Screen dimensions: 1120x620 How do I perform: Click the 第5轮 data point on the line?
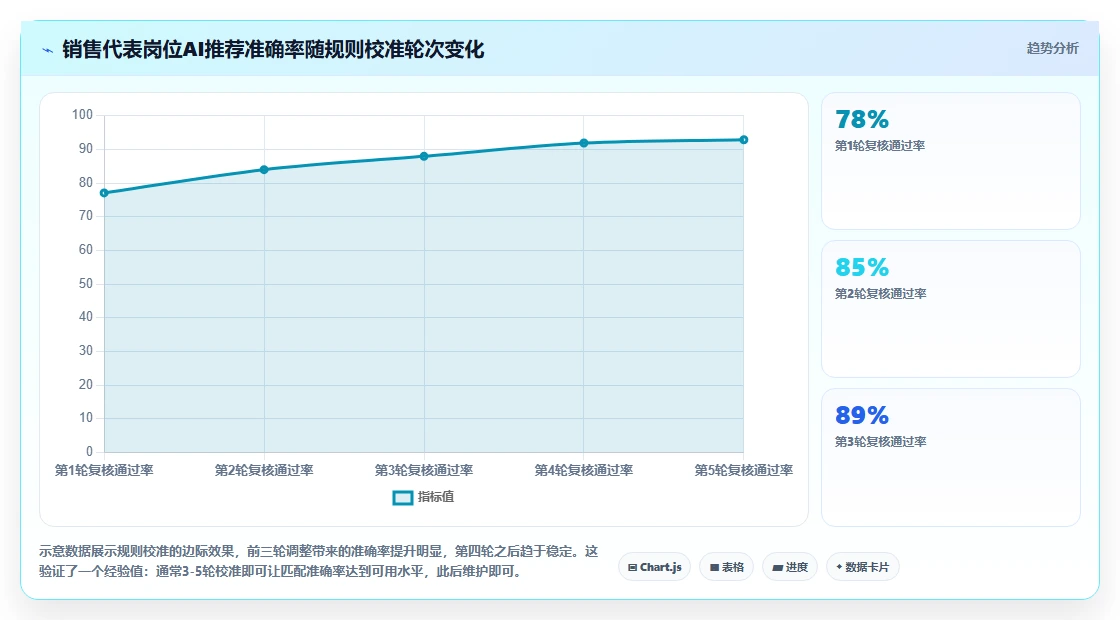744,140
